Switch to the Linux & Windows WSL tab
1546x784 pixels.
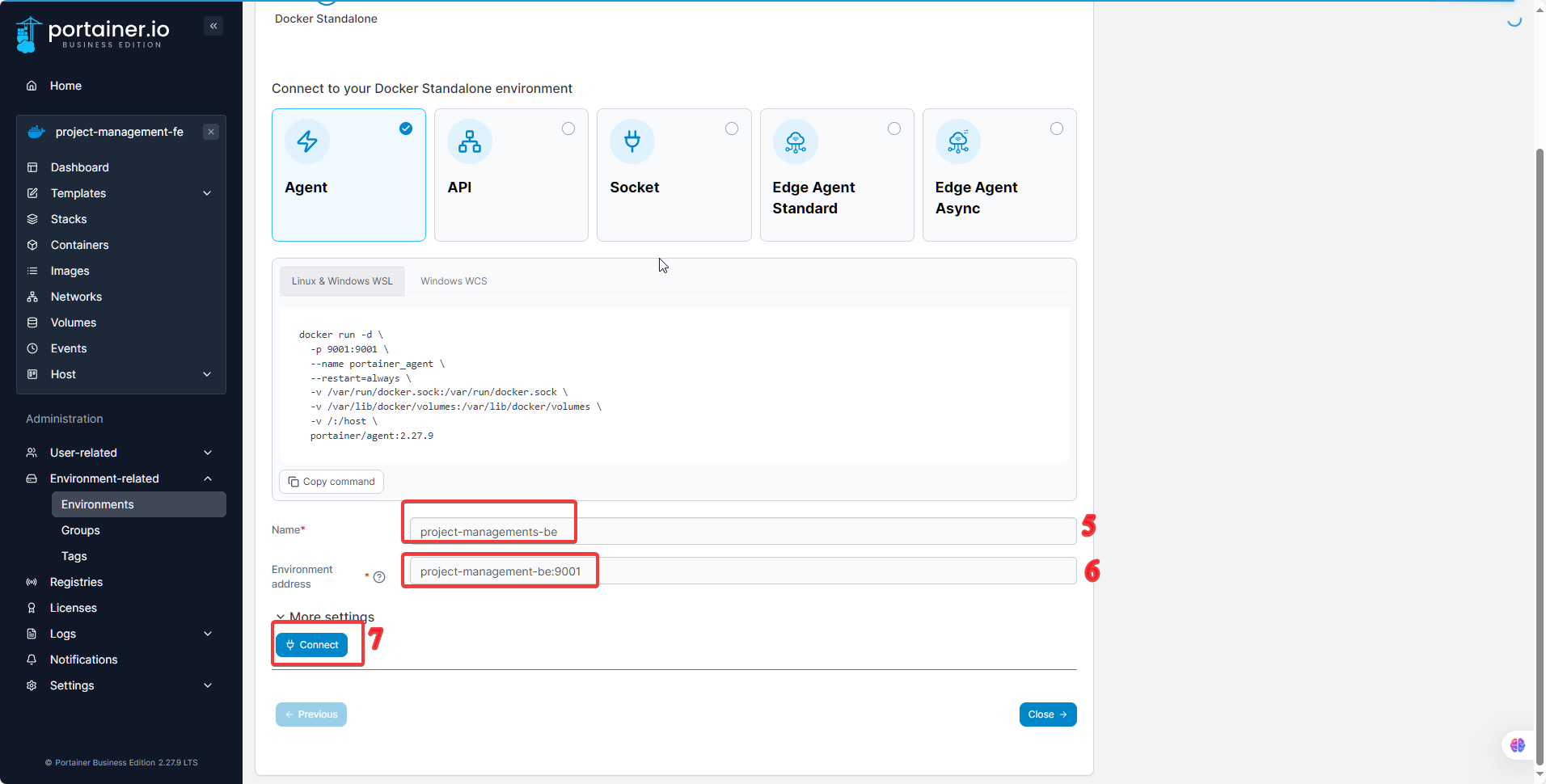click(x=342, y=281)
